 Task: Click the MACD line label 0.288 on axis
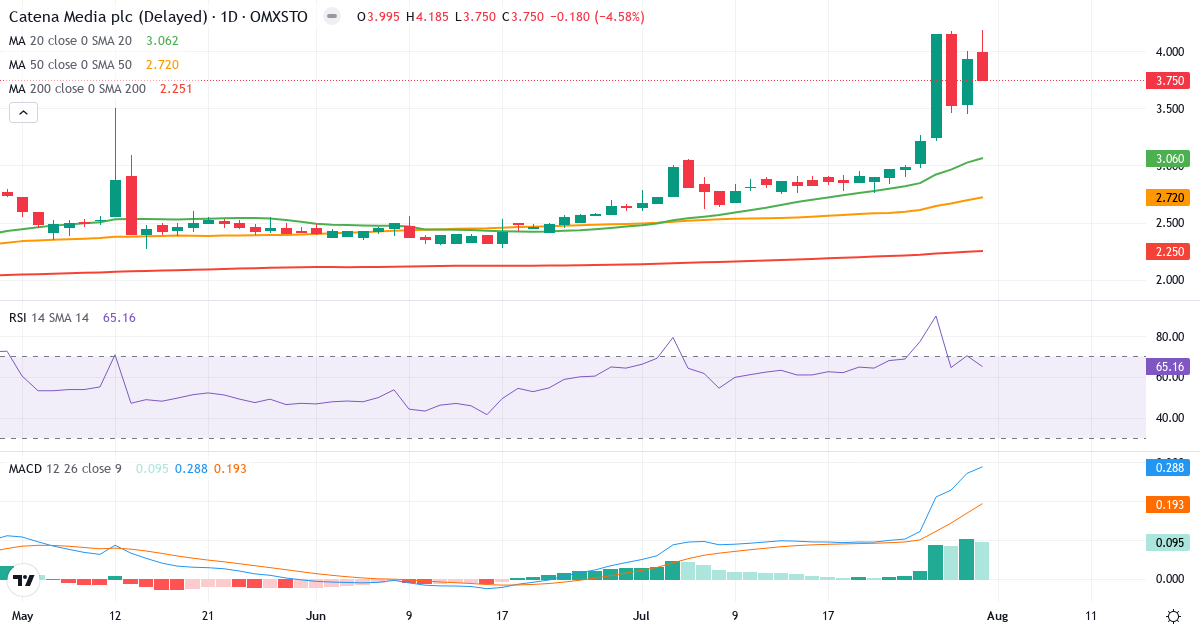pyautogui.click(x=1169, y=467)
